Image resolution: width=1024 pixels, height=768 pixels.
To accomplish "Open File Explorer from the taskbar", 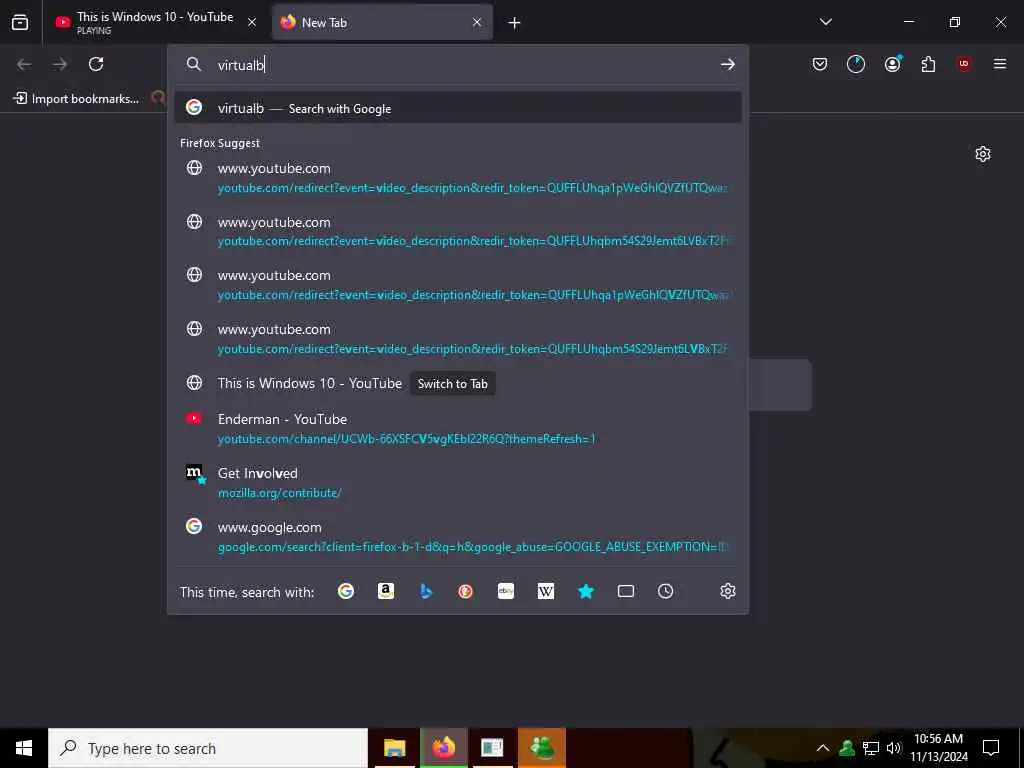I will coord(394,748).
